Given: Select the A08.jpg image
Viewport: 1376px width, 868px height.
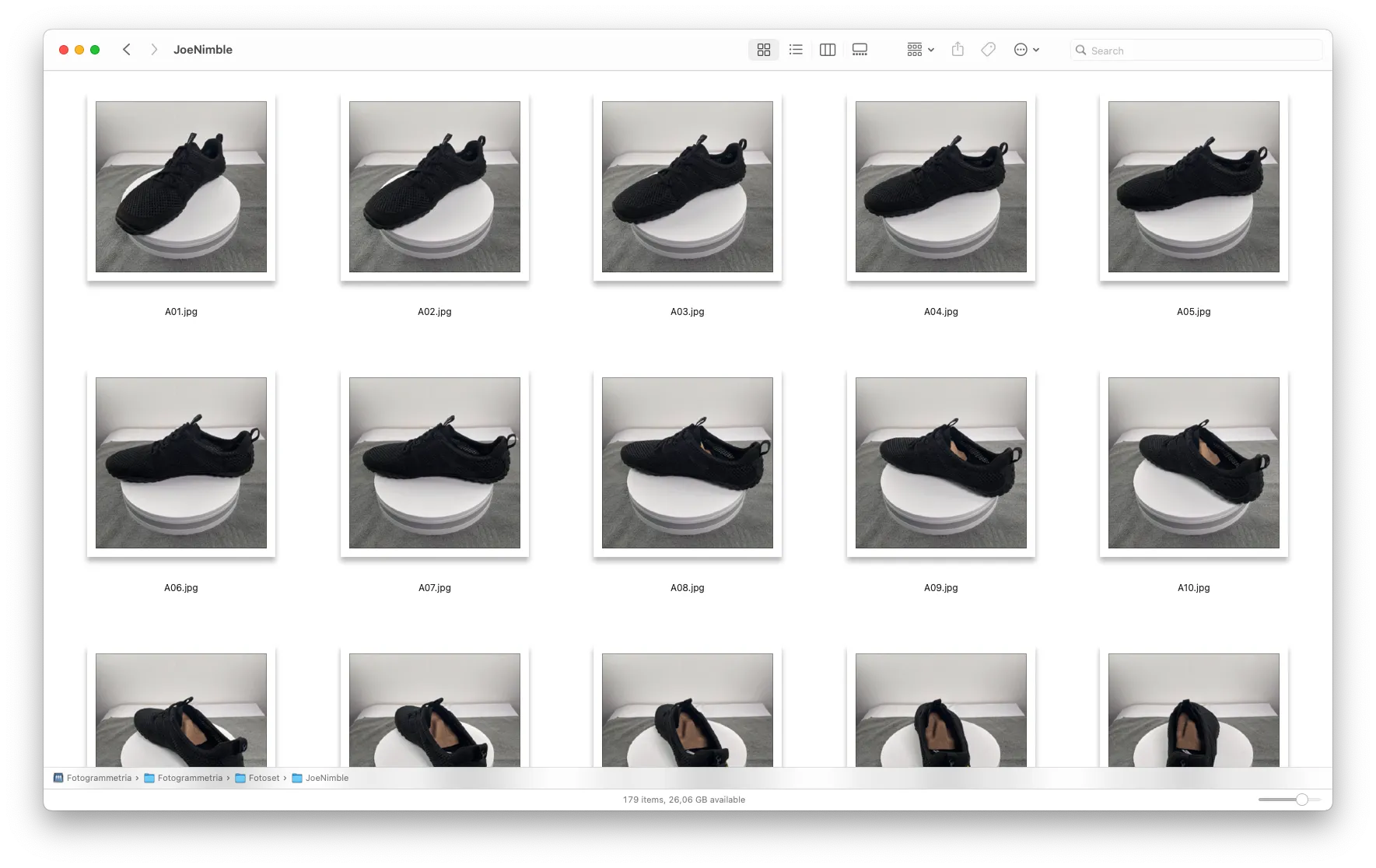Looking at the screenshot, I should coord(688,463).
